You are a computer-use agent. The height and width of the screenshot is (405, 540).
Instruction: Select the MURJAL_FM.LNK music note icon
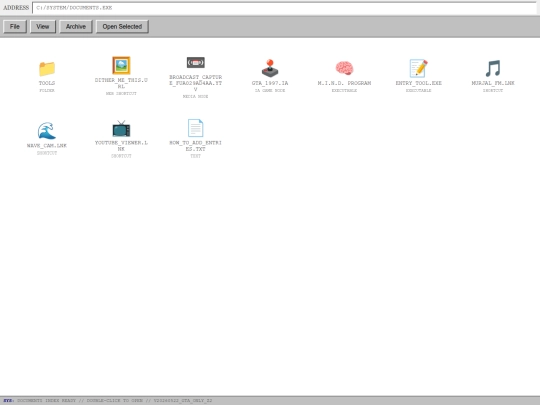tap(493, 68)
